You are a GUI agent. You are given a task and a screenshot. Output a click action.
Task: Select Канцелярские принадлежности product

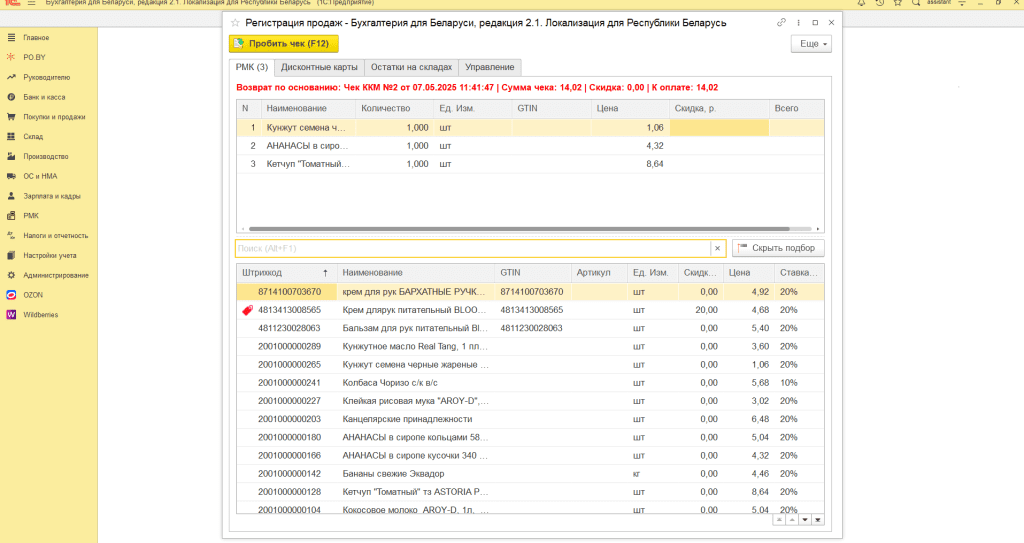[x=530, y=420]
